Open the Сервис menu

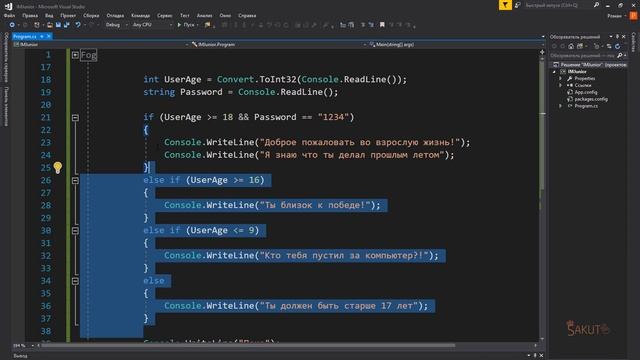164,16
